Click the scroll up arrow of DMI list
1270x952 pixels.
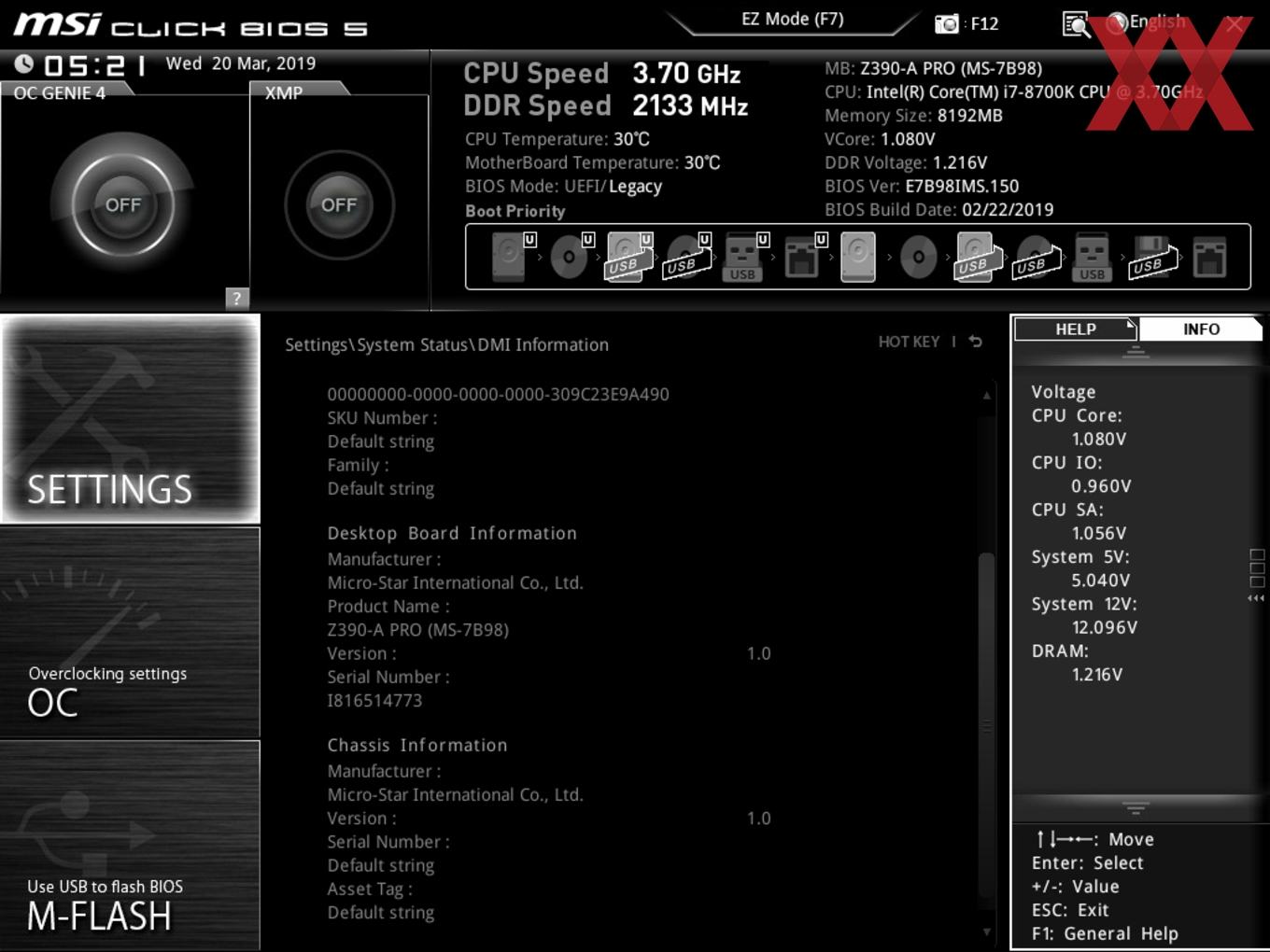pos(986,396)
